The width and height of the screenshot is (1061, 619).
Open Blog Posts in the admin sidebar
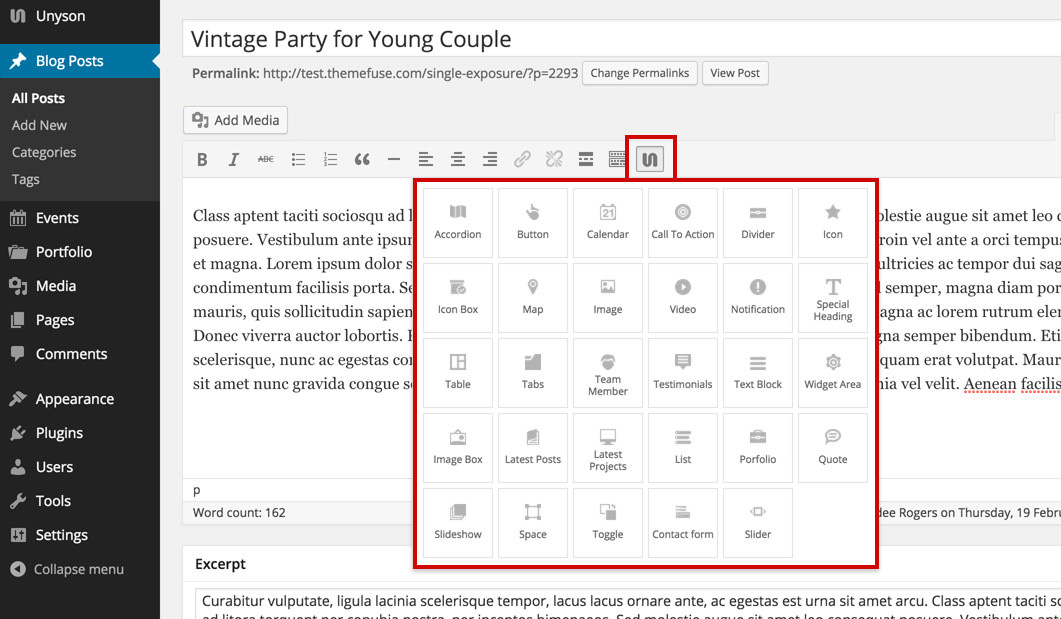80,61
